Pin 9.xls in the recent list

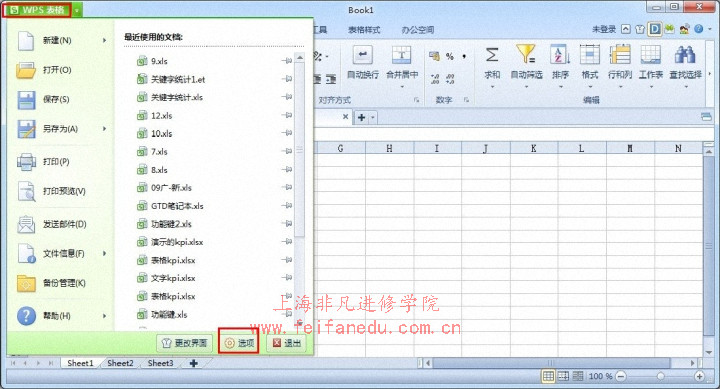coord(287,61)
